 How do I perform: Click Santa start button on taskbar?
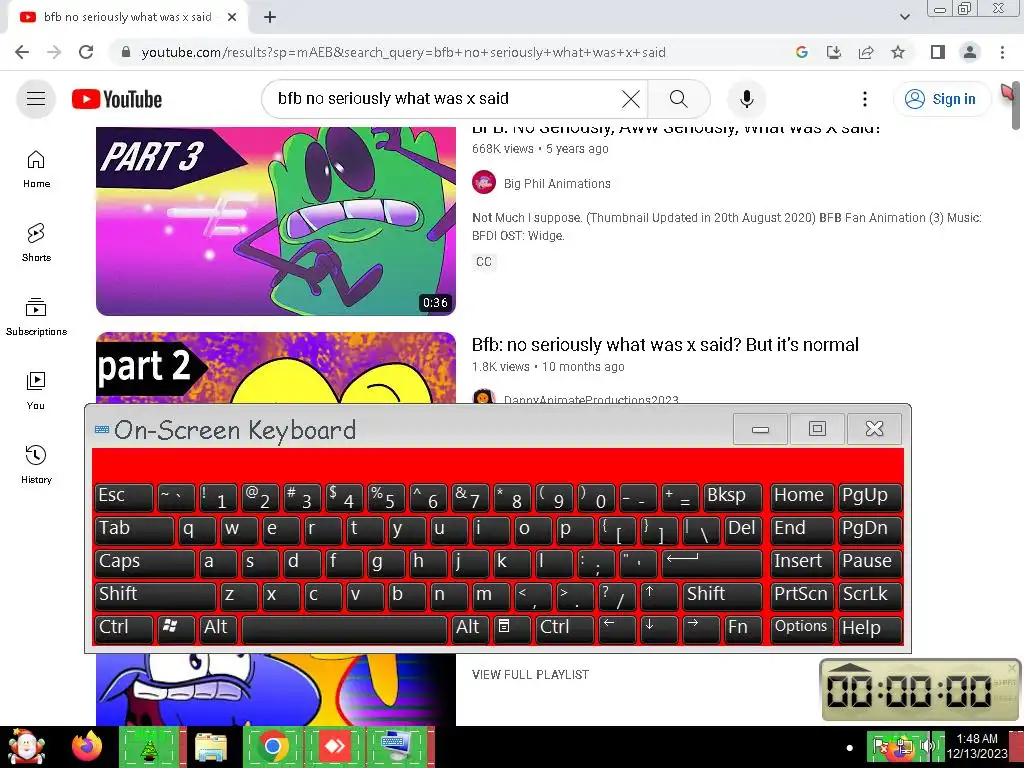[26, 746]
